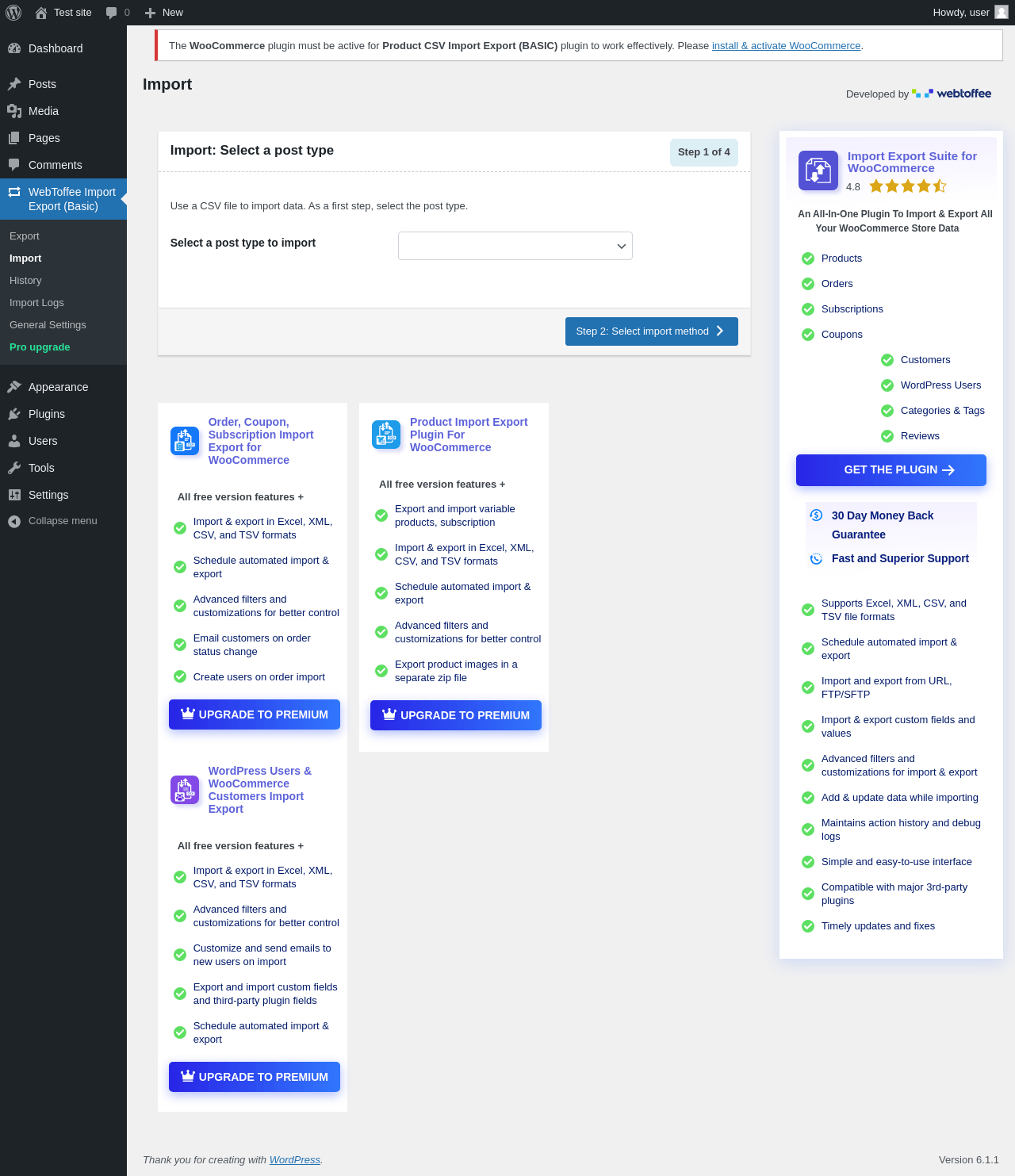
Task: Click GET THE PLUGIN button
Action: 891,470
